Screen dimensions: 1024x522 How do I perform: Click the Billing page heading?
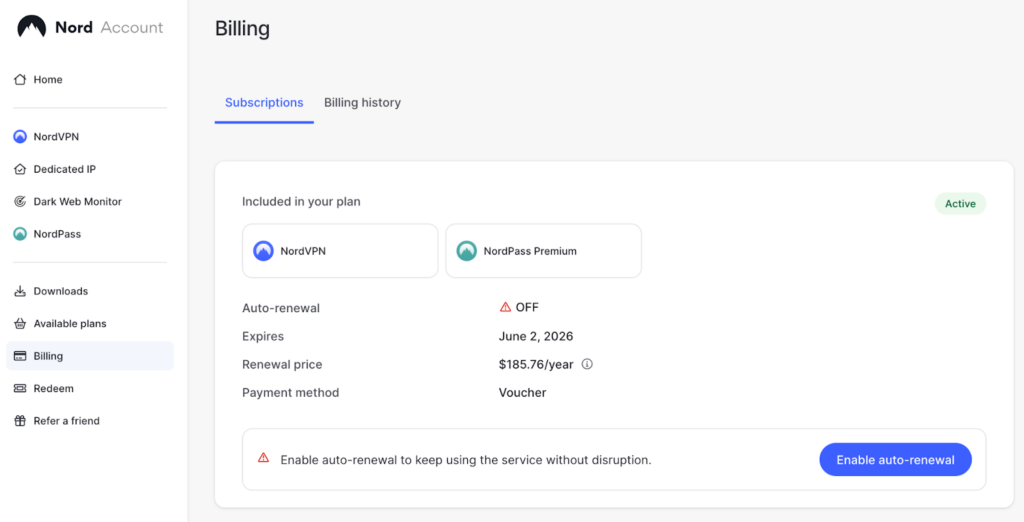(242, 29)
